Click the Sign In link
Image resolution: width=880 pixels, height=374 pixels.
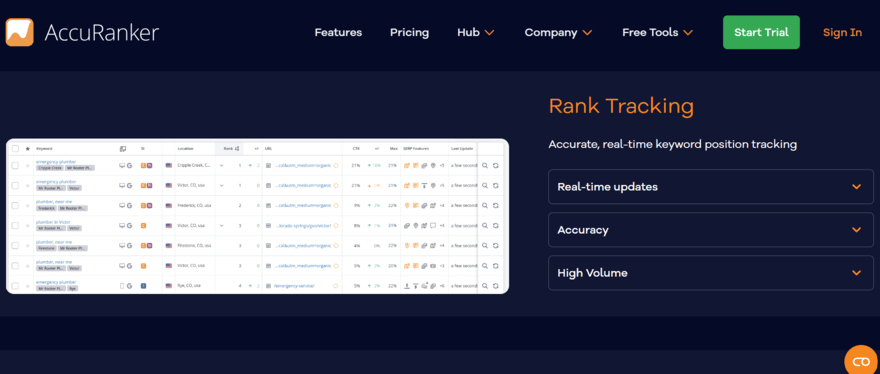click(842, 33)
